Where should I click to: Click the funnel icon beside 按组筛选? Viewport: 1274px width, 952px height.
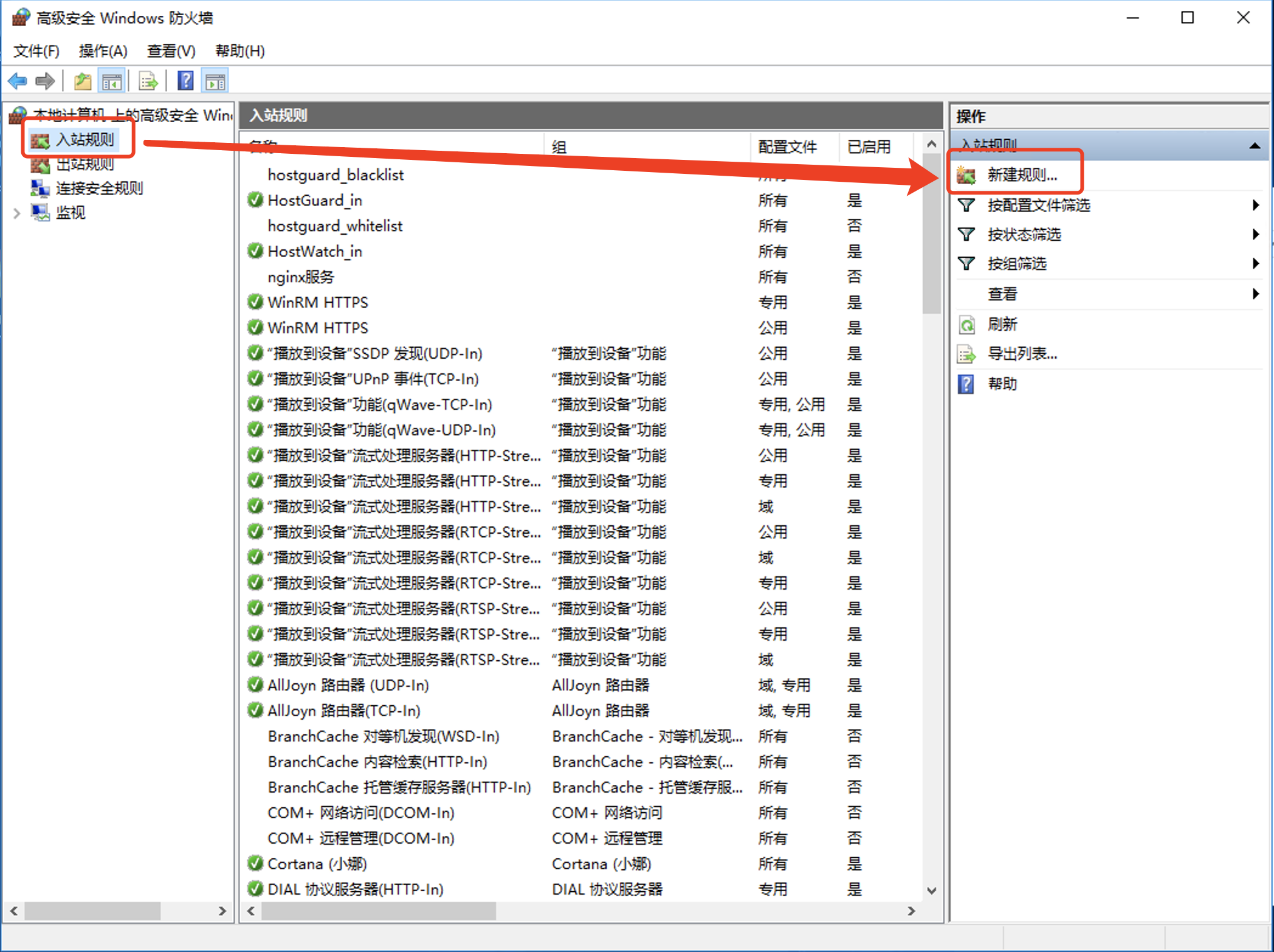tap(966, 264)
